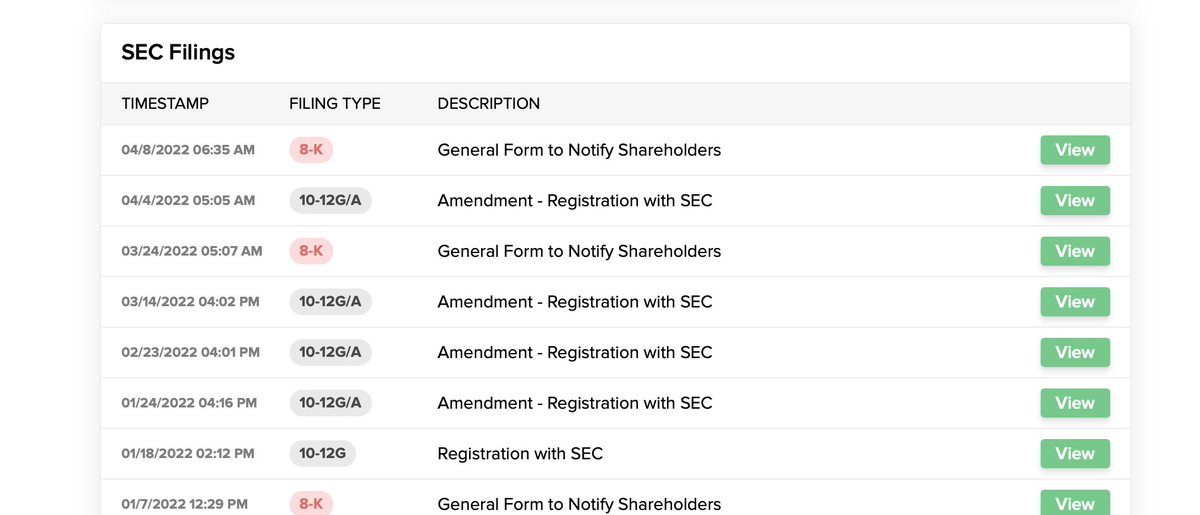The image size is (1200, 515).
Task: View the 03/24/2022 8-K filing
Action: tap(1075, 251)
